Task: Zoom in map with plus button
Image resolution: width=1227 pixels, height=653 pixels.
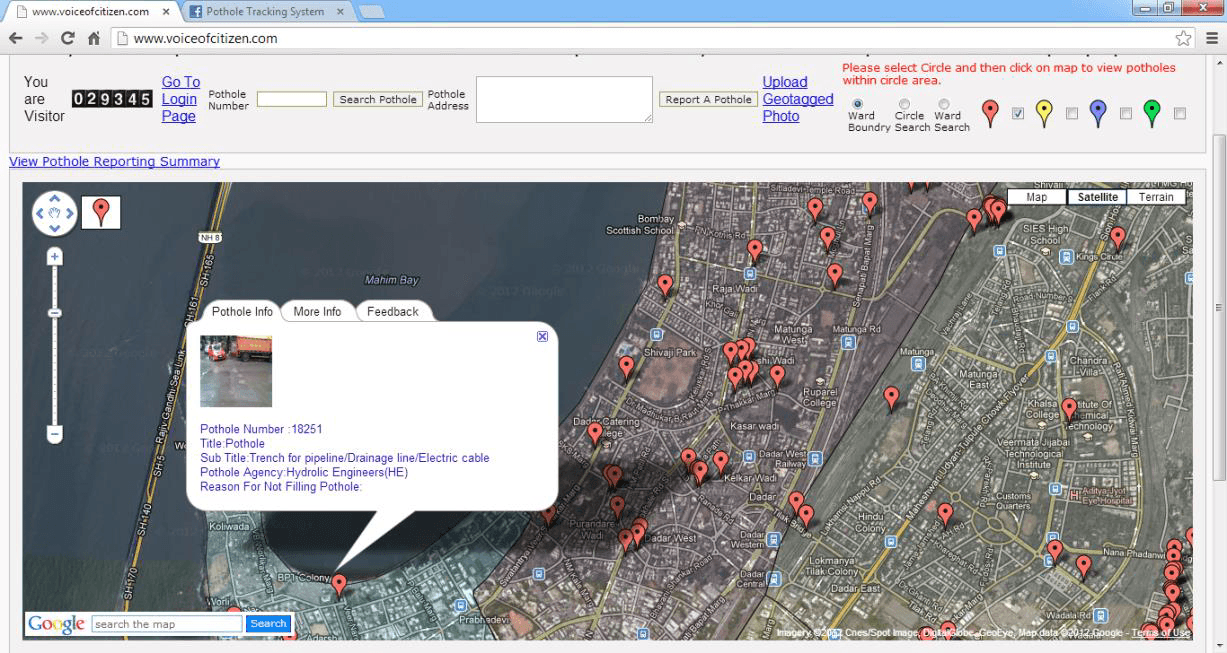Action: click(x=55, y=257)
